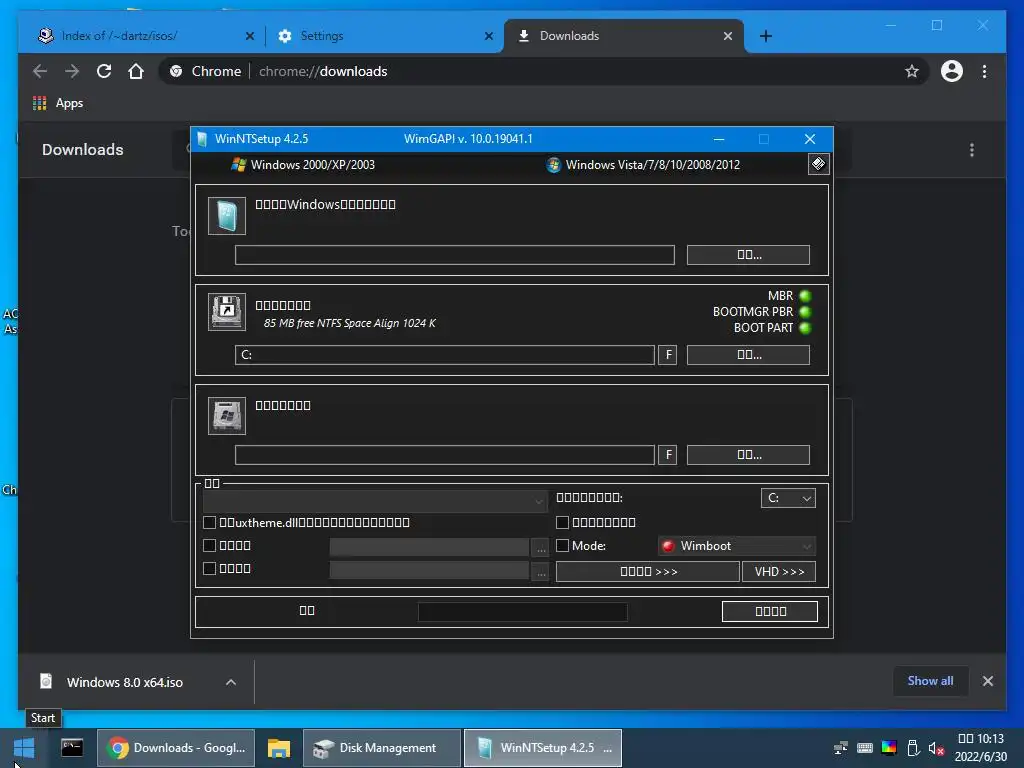Toggle the last checkbox in options group
This screenshot has height=768, width=1024.
click(x=210, y=568)
